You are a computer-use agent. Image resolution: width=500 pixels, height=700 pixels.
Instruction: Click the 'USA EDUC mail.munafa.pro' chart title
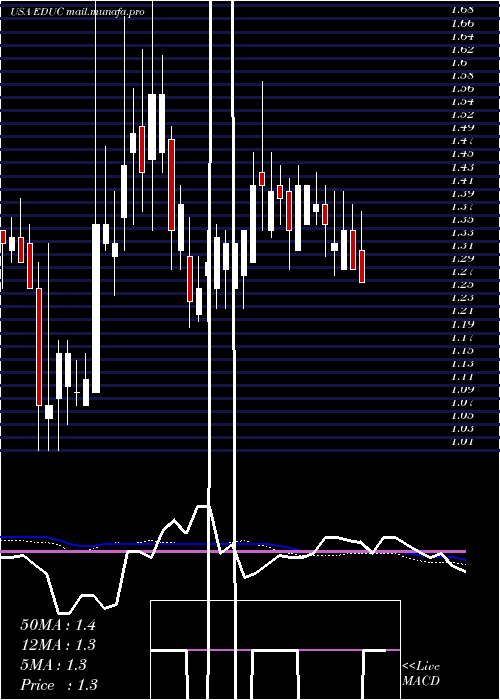tap(78, 12)
